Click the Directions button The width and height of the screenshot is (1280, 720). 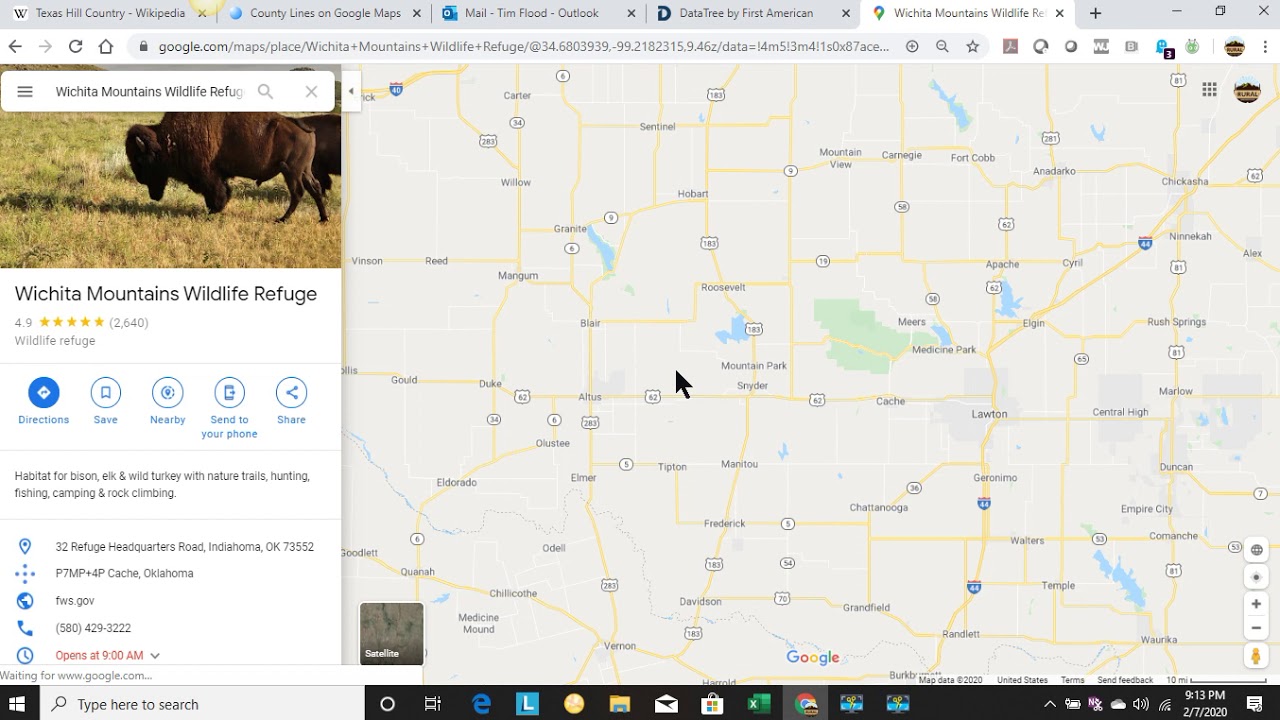(x=43, y=402)
